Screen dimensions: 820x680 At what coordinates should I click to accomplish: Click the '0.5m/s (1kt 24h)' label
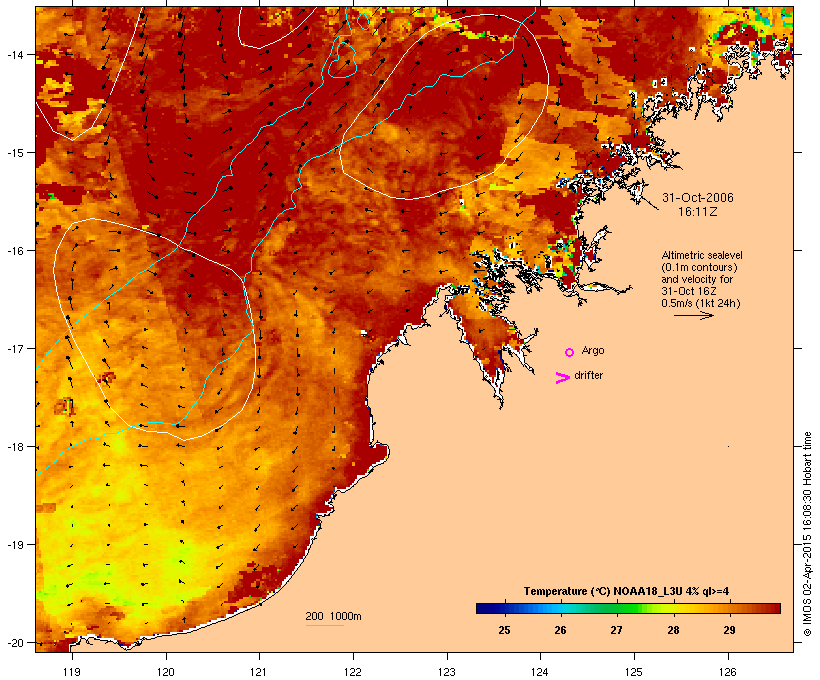point(701,303)
